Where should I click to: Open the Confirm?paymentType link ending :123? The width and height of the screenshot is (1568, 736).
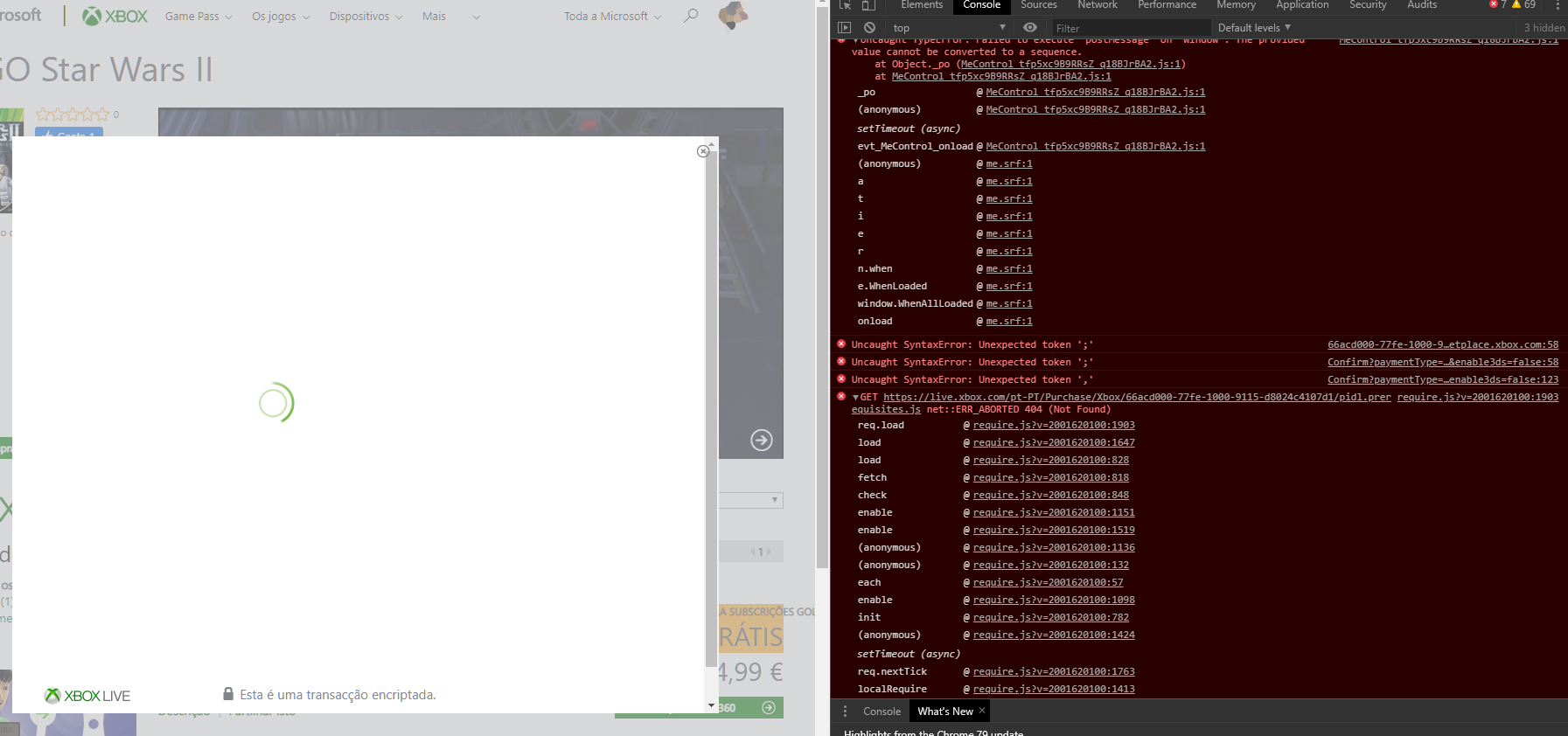tap(1443, 379)
